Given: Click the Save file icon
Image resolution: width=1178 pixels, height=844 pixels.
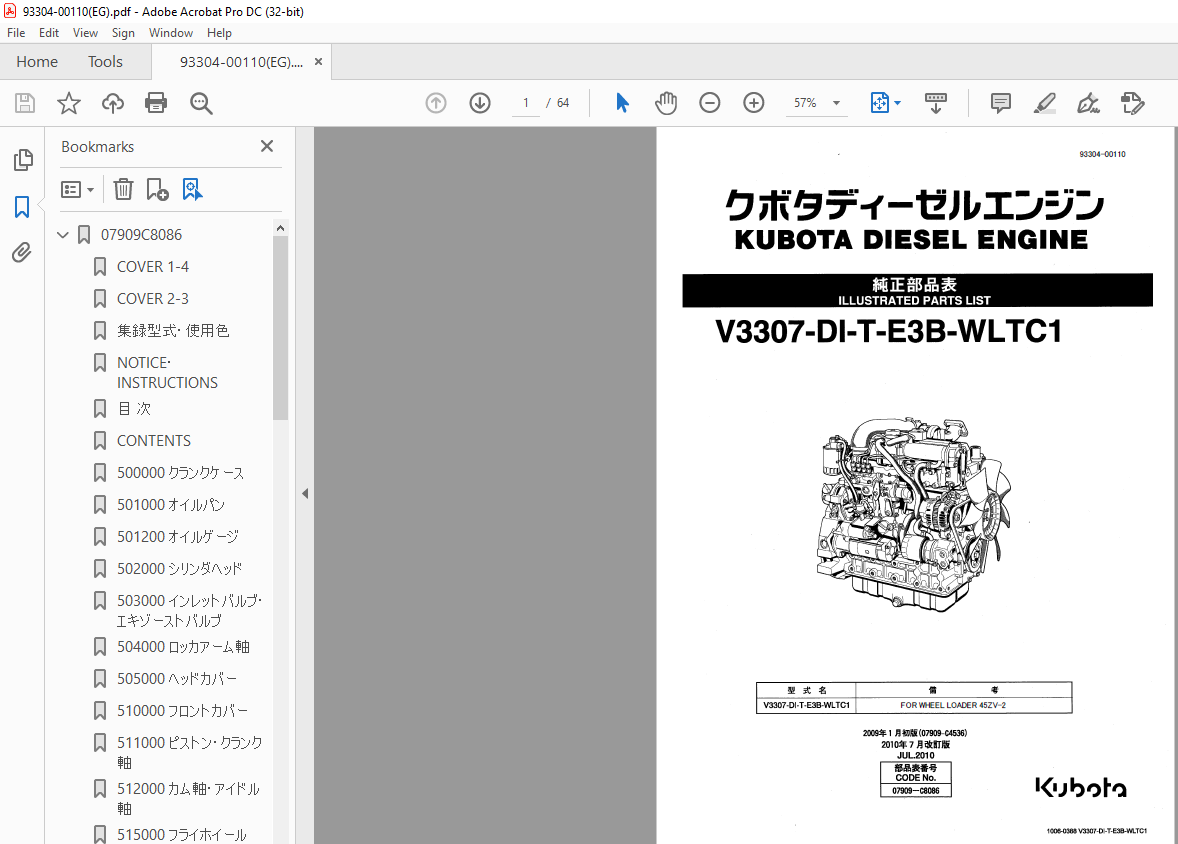Looking at the screenshot, I should tap(25, 103).
